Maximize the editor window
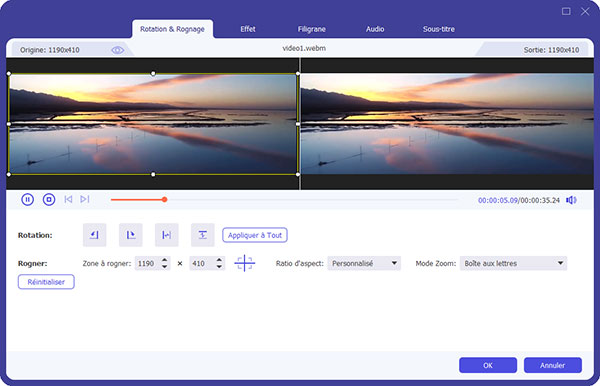 pos(566,11)
